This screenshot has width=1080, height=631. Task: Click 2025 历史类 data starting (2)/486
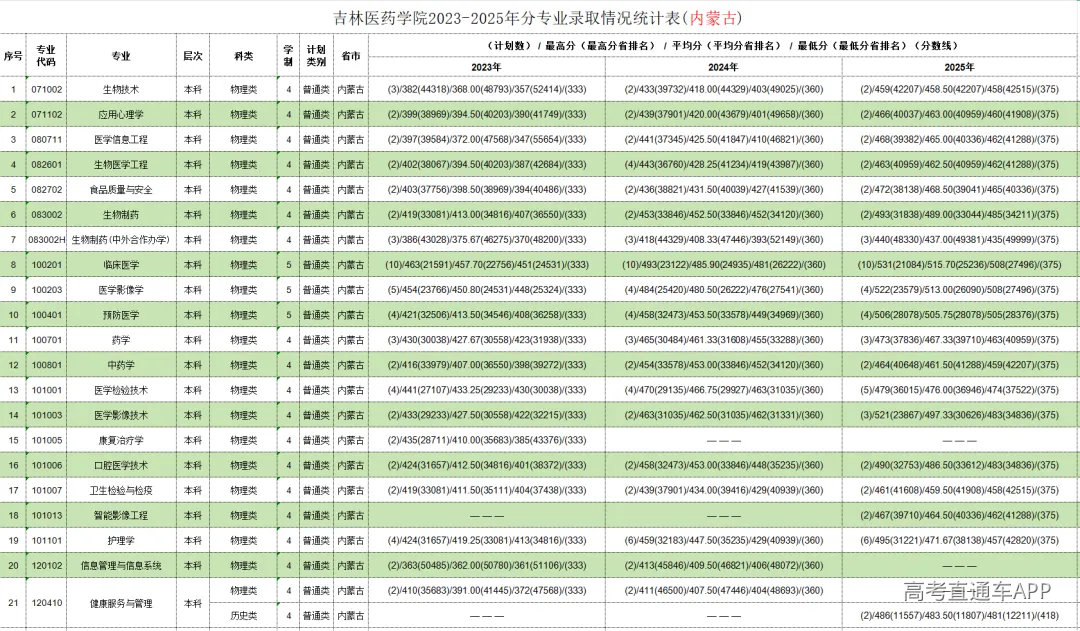960,616
